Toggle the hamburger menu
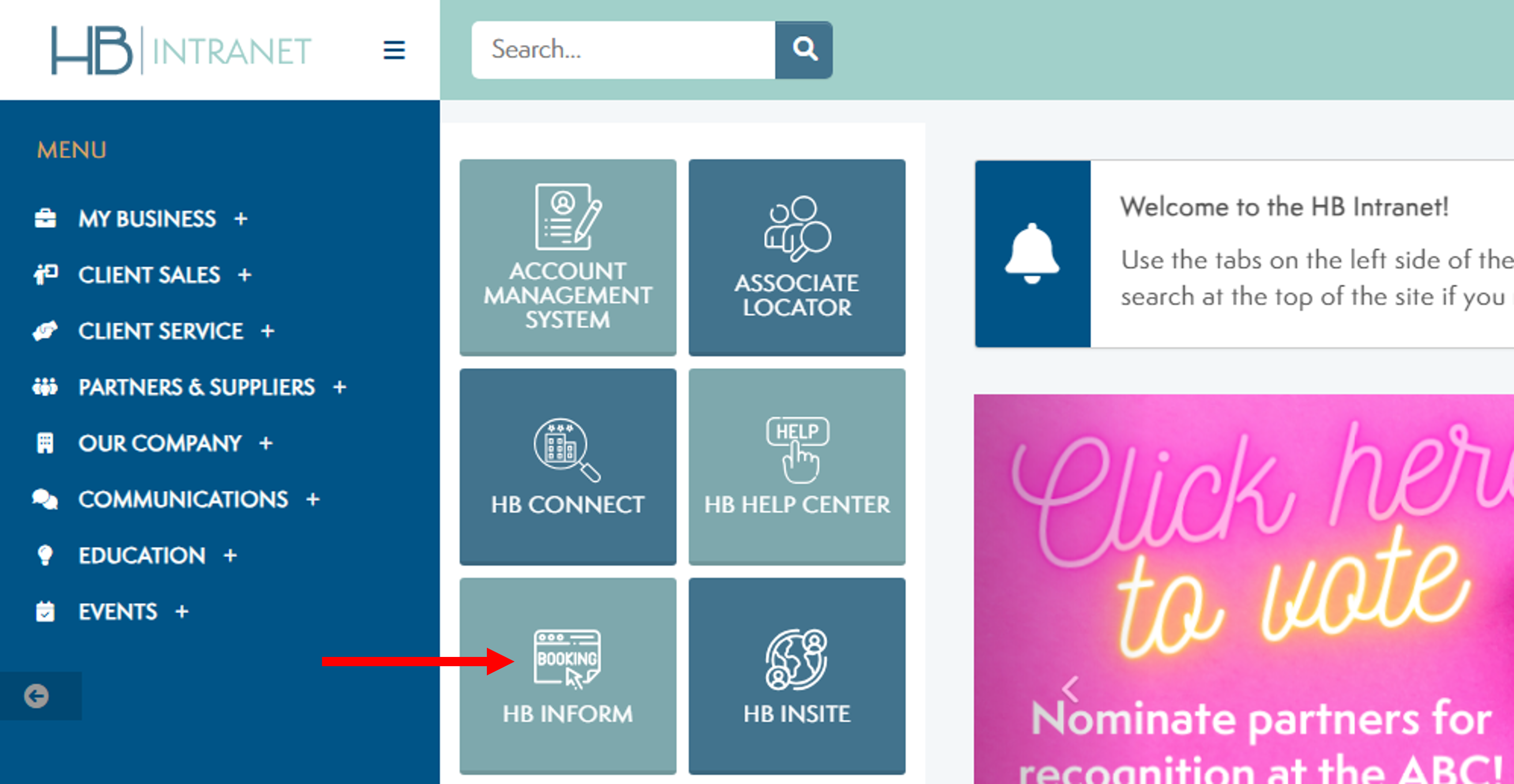The height and width of the screenshot is (784, 1514). tap(394, 50)
